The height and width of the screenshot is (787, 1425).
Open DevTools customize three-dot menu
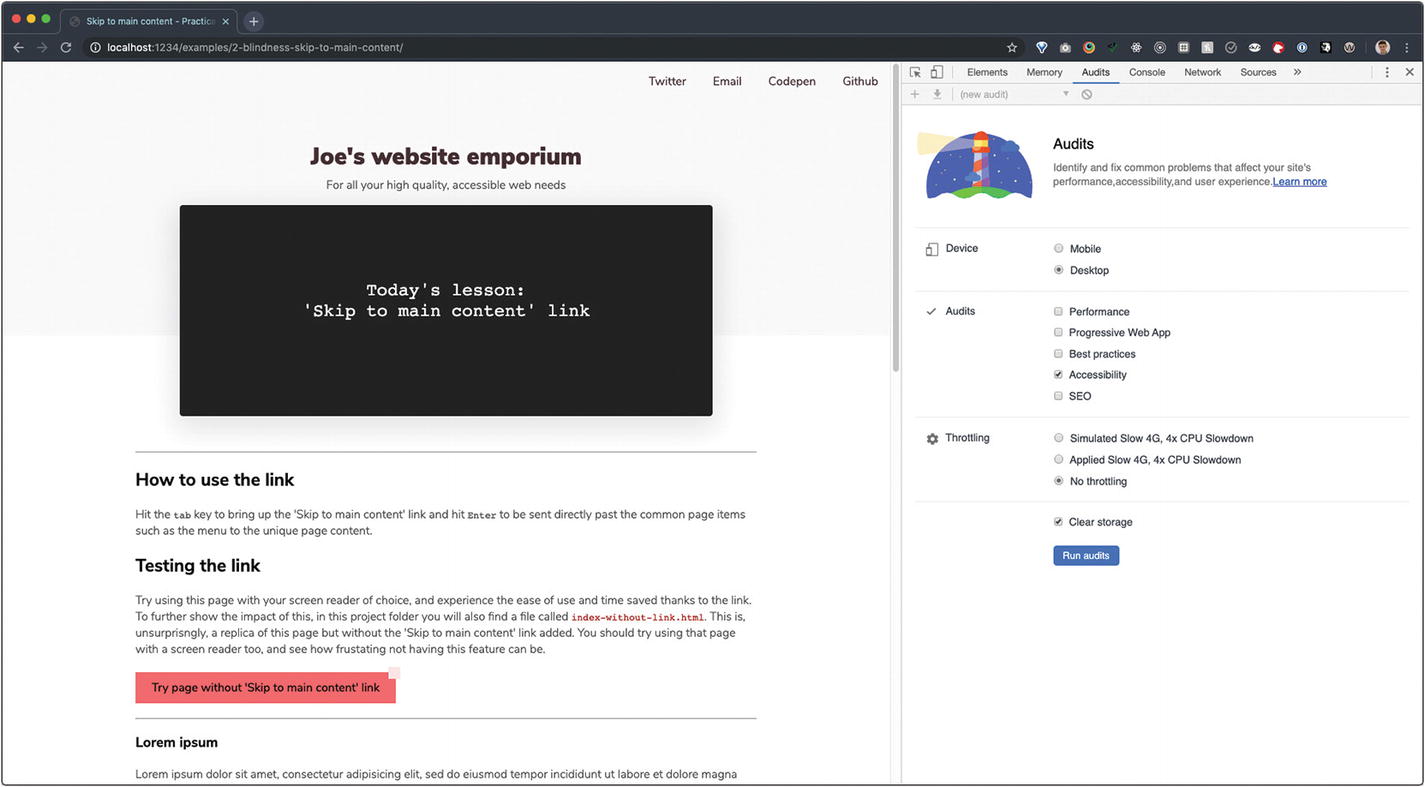(1387, 72)
